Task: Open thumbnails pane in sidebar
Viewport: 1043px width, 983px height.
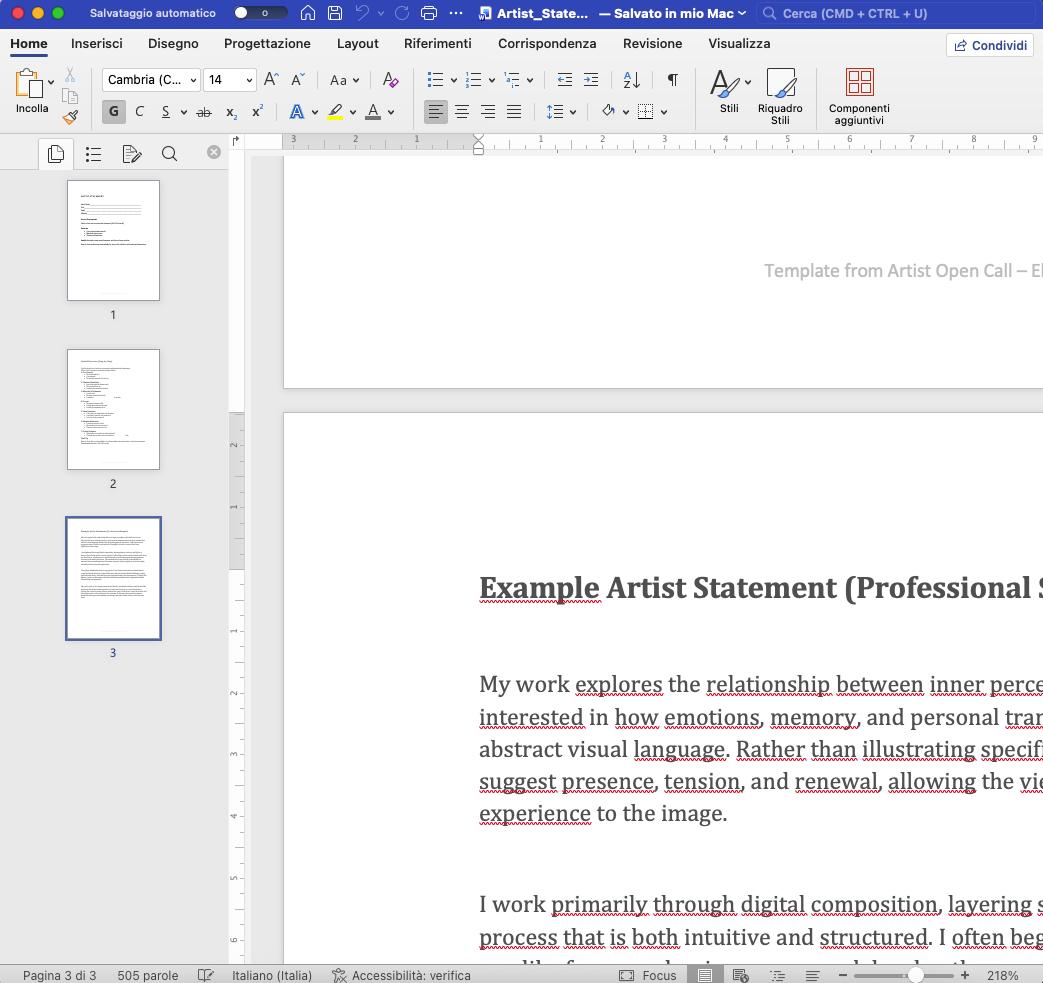Action: (x=56, y=154)
